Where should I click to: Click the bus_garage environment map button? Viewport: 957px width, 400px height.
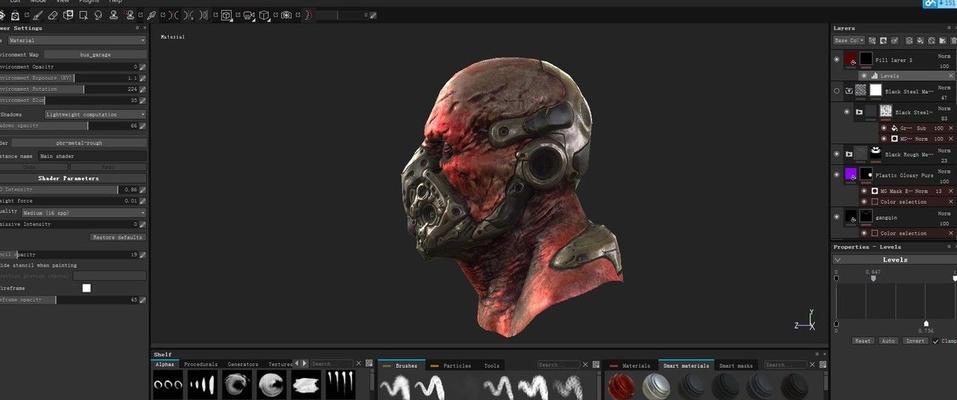[x=95, y=54]
